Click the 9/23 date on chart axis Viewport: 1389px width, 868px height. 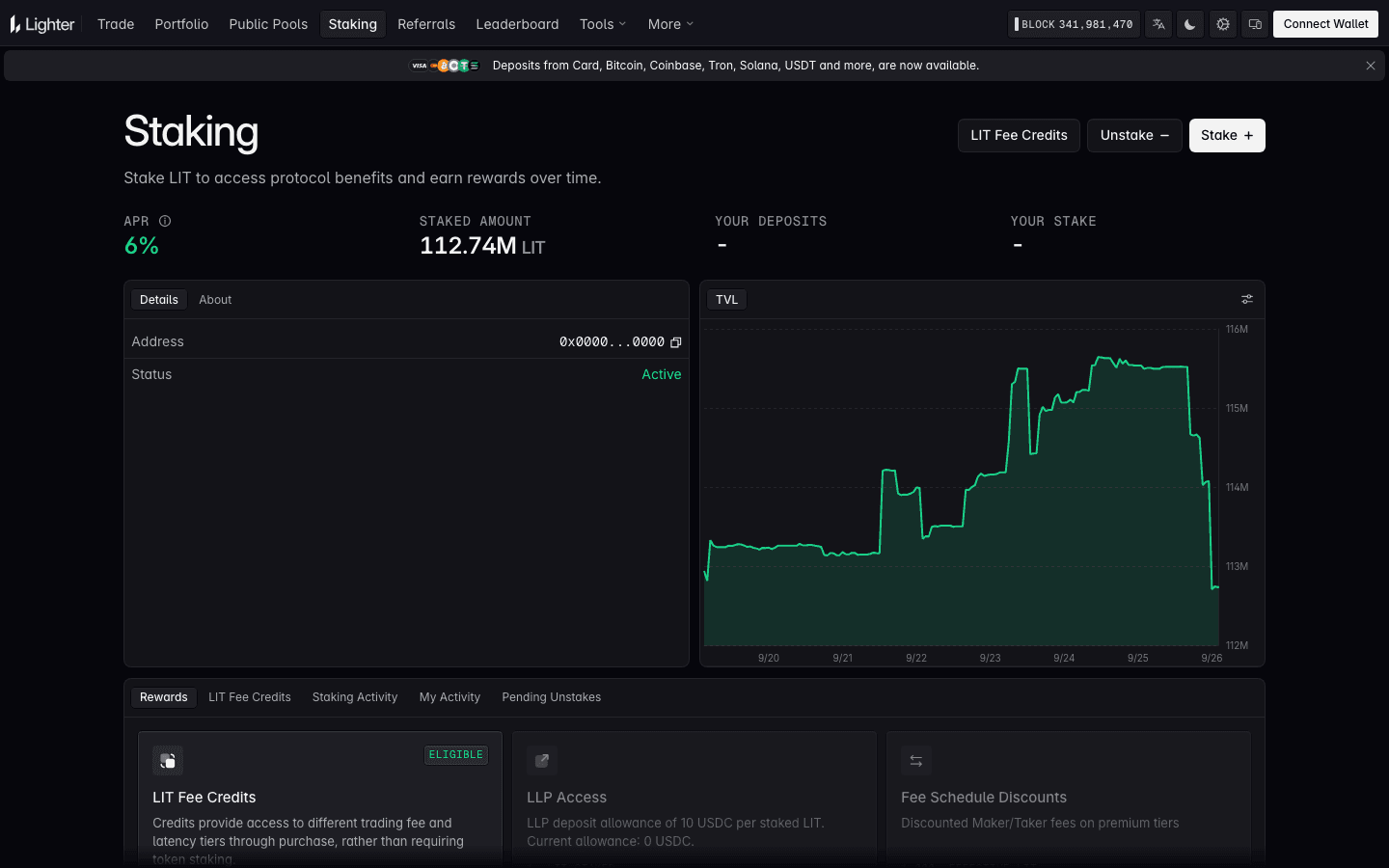990,658
